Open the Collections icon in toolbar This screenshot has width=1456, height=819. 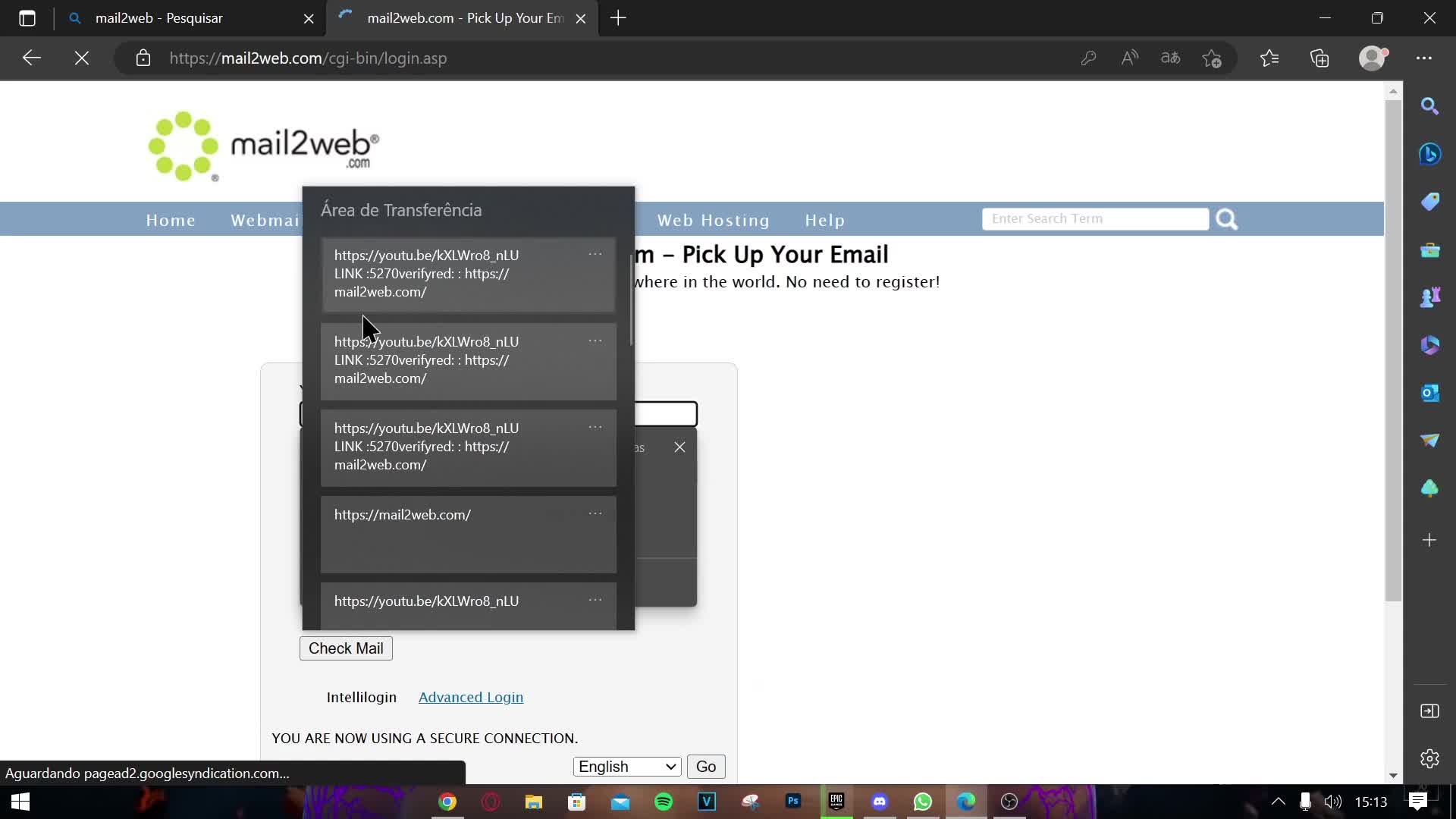(1319, 58)
